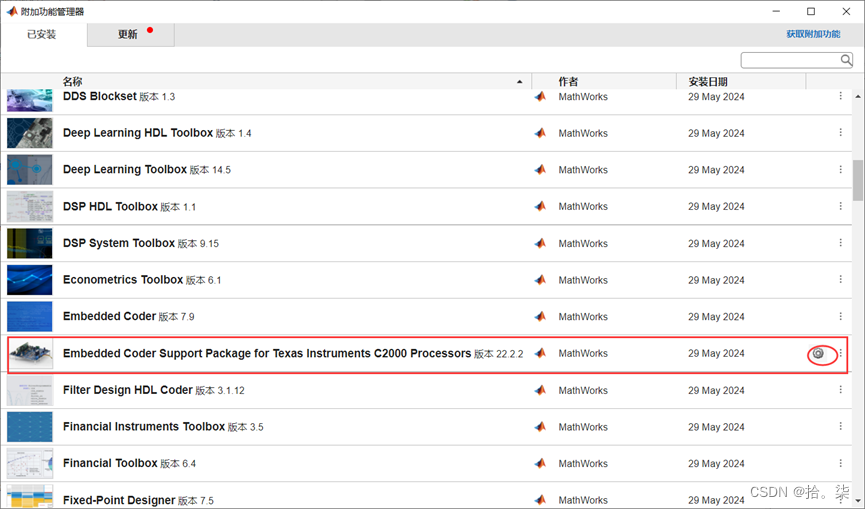Open options menu for C2000 Support Package
The width and height of the screenshot is (865, 509).
[841, 353]
